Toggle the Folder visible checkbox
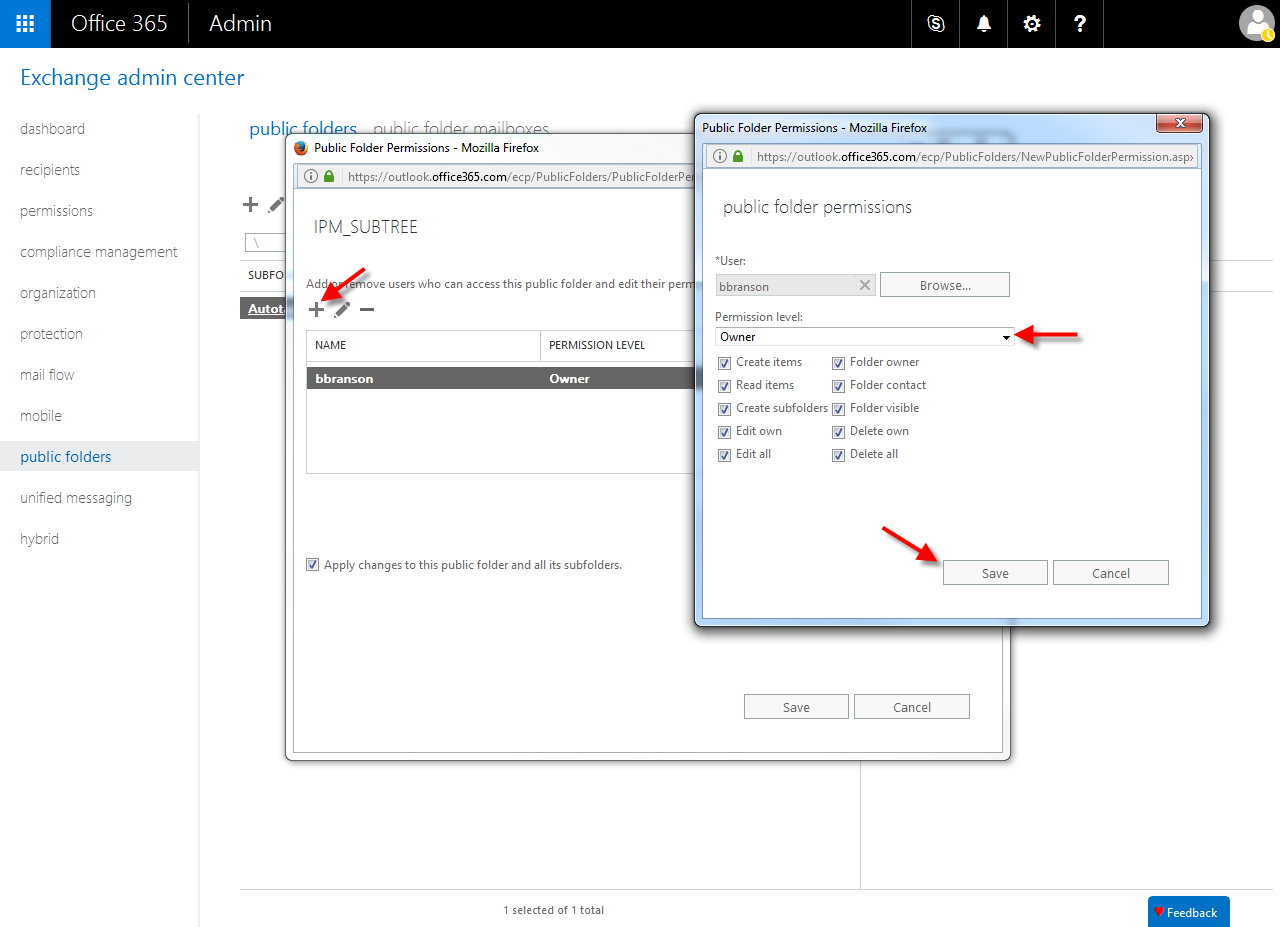 pyautogui.click(x=839, y=409)
